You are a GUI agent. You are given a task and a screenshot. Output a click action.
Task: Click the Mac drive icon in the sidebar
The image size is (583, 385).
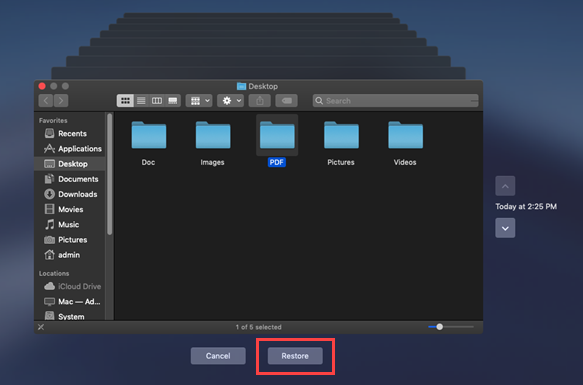(x=49, y=302)
